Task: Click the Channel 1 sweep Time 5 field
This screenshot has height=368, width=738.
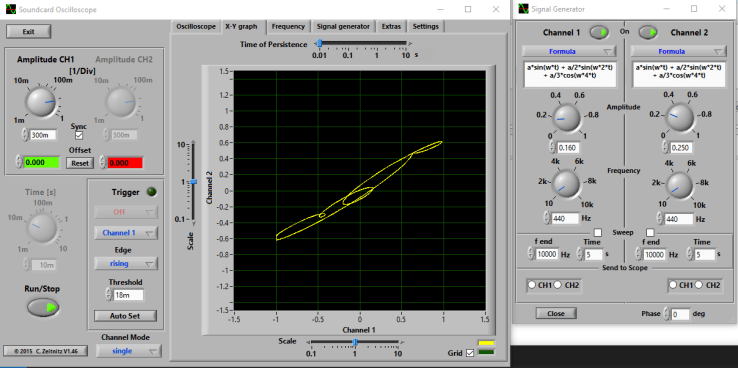Action: [593, 255]
